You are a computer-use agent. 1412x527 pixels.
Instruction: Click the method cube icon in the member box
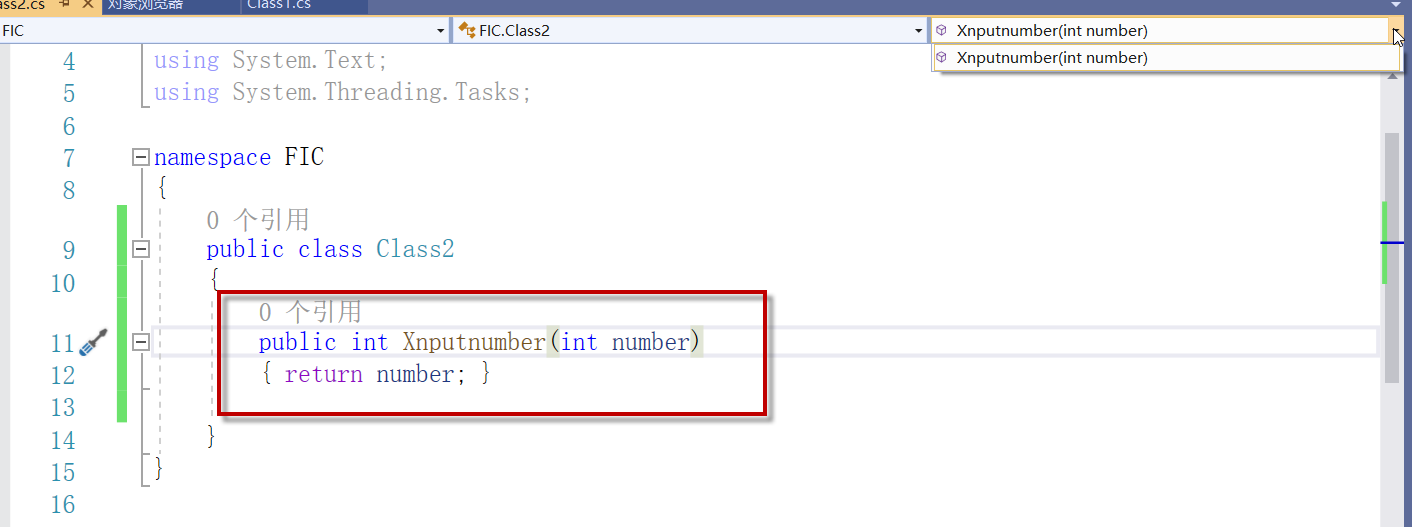941,30
